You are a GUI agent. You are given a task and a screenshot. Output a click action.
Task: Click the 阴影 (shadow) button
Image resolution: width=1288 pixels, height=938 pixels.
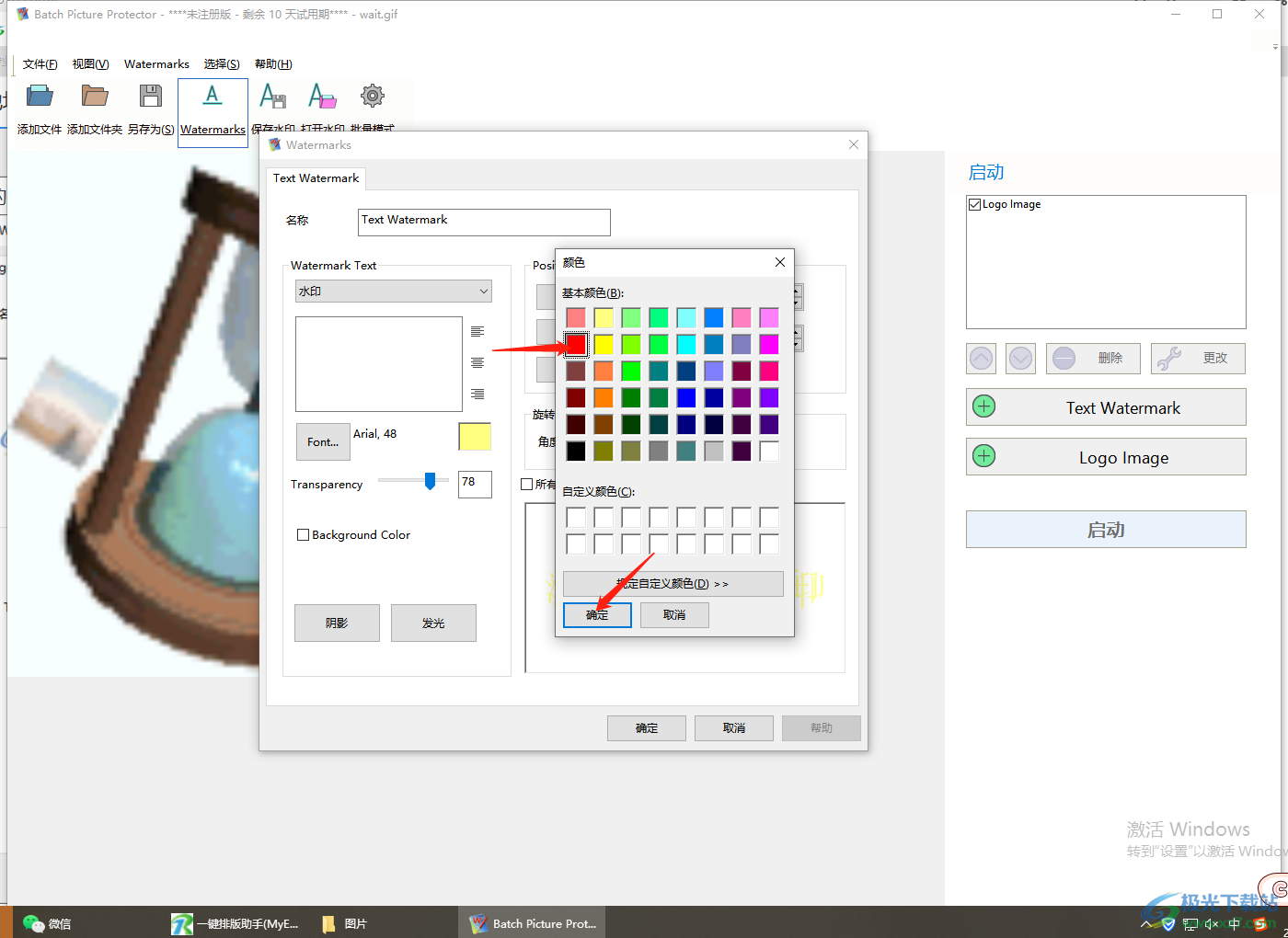(x=337, y=623)
